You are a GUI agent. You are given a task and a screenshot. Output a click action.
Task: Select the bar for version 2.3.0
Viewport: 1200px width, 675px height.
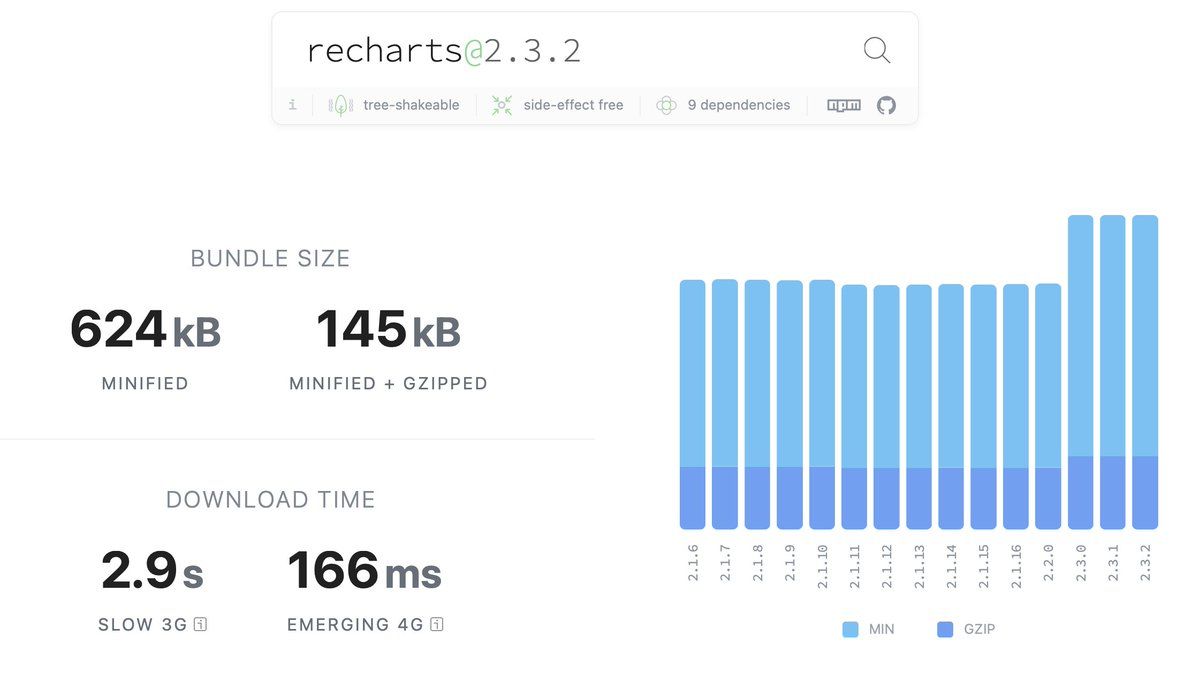pos(1080,372)
